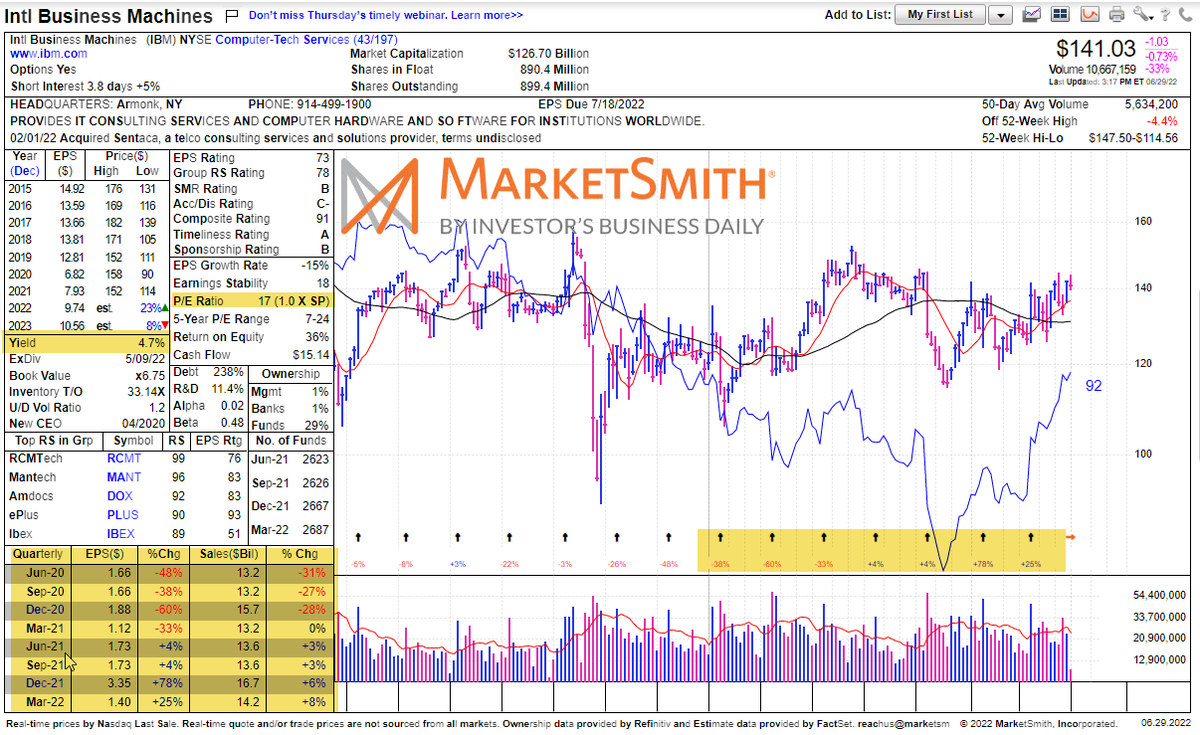
Task: Click the EPS Rating row label
Action: tap(205, 158)
